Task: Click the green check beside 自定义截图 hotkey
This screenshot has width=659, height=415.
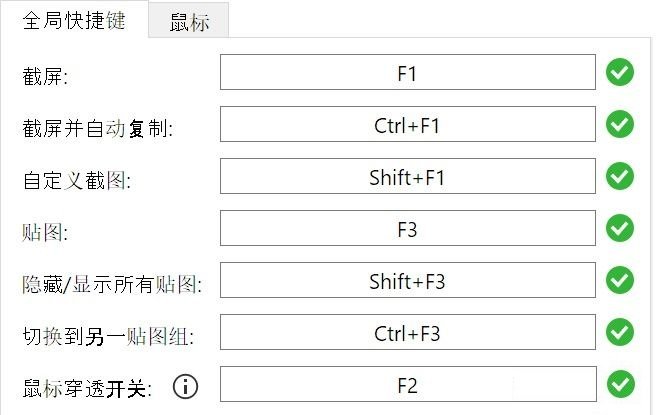Action: pos(621,177)
